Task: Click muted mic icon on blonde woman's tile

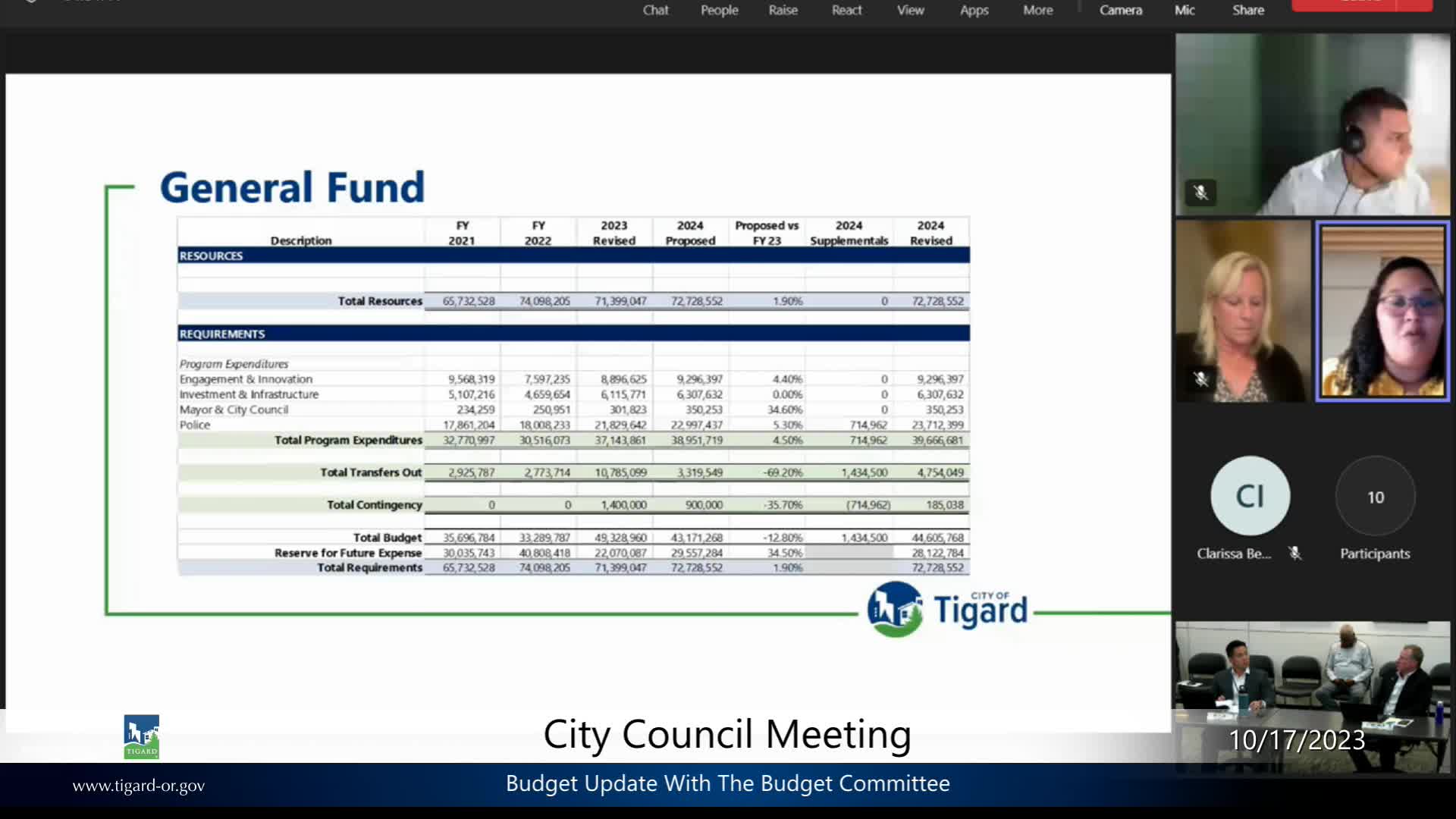Action: coord(1200,378)
